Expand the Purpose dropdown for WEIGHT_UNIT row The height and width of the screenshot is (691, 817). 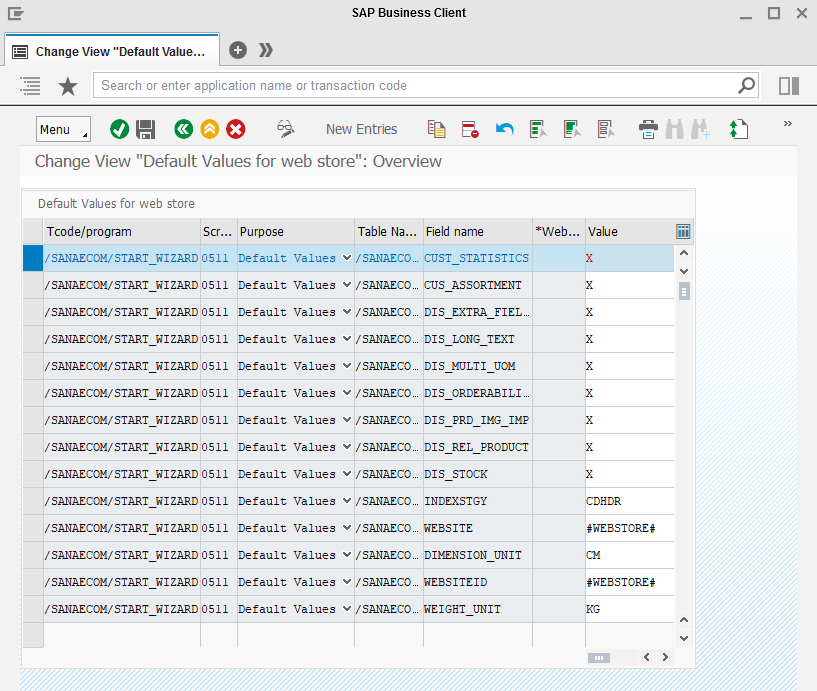pos(346,609)
